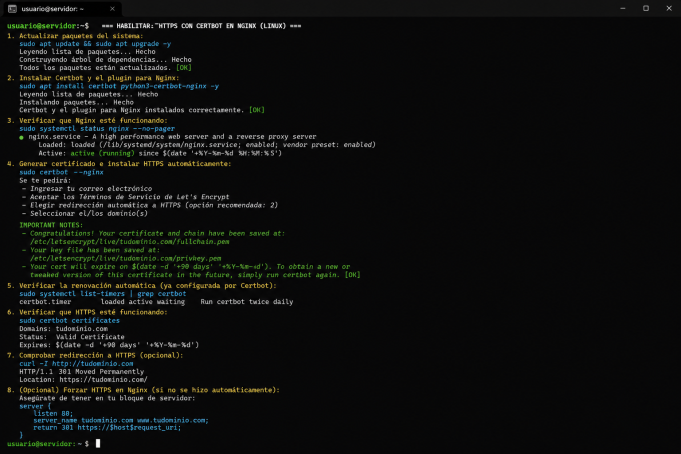Click 'Location: https://tudominio.com/' line

tap(83, 379)
